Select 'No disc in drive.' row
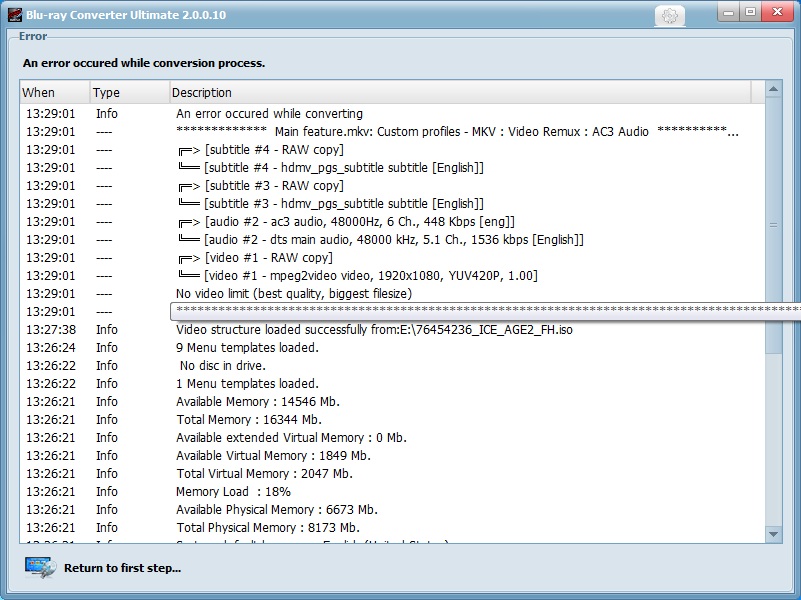This screenshot has height=600, width=801. pos(392,366)
